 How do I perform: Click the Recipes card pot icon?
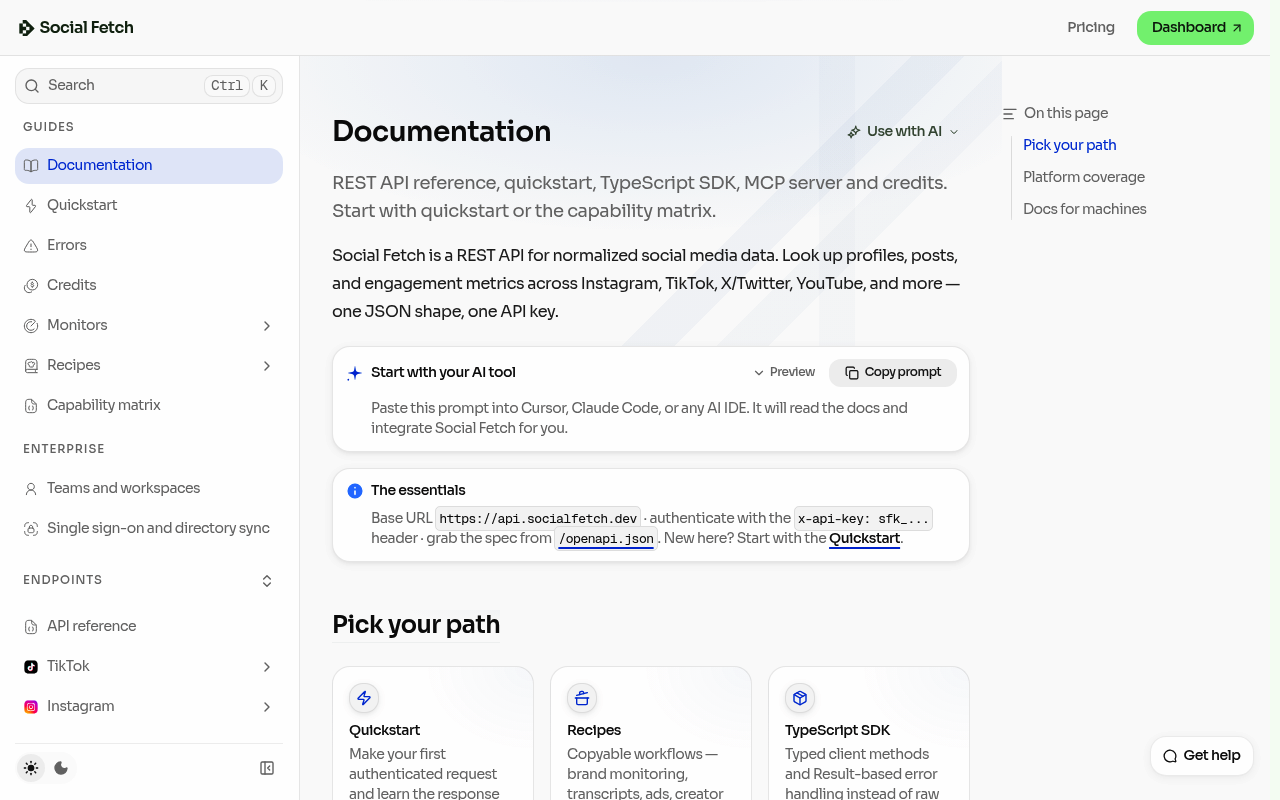(x=582, y=698)
